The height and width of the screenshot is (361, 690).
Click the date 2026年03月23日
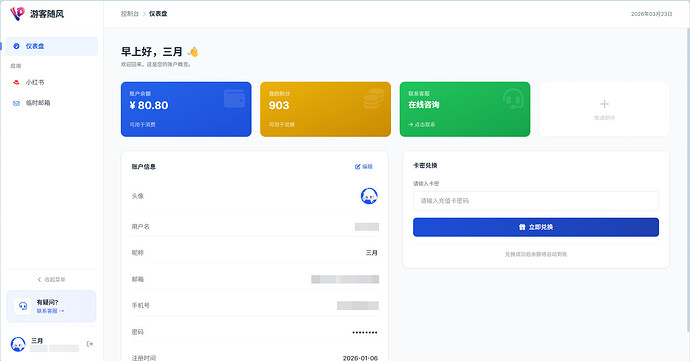click(x=651, y=14)
